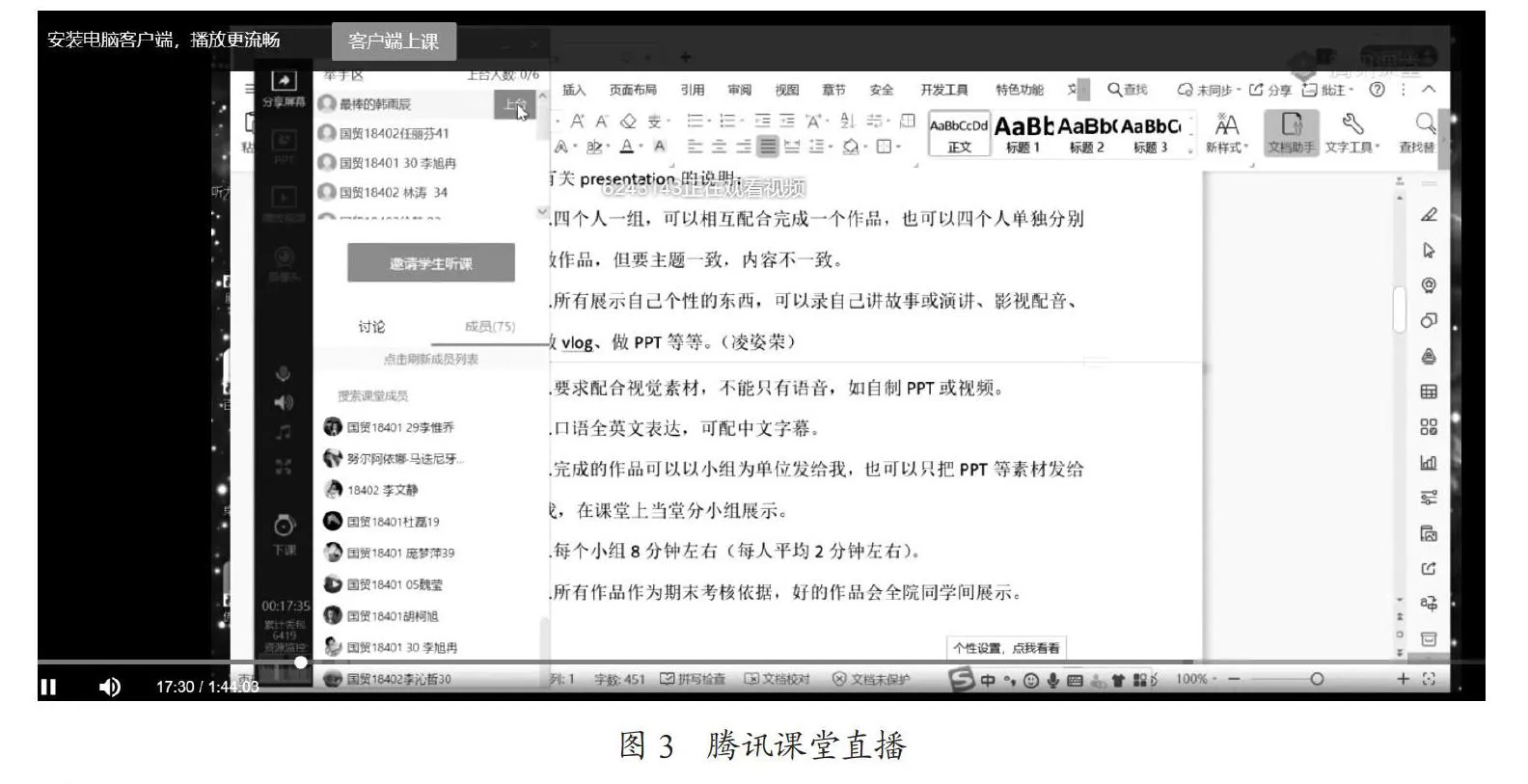Open the 新样式 dropdown
Image resolution: width=1528 pixels, height=784 pixels.
(1227, 134)
